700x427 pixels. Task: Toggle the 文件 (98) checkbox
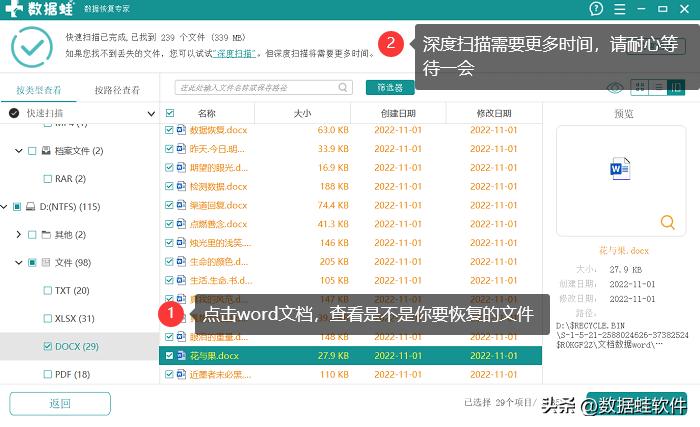(32, 262)
